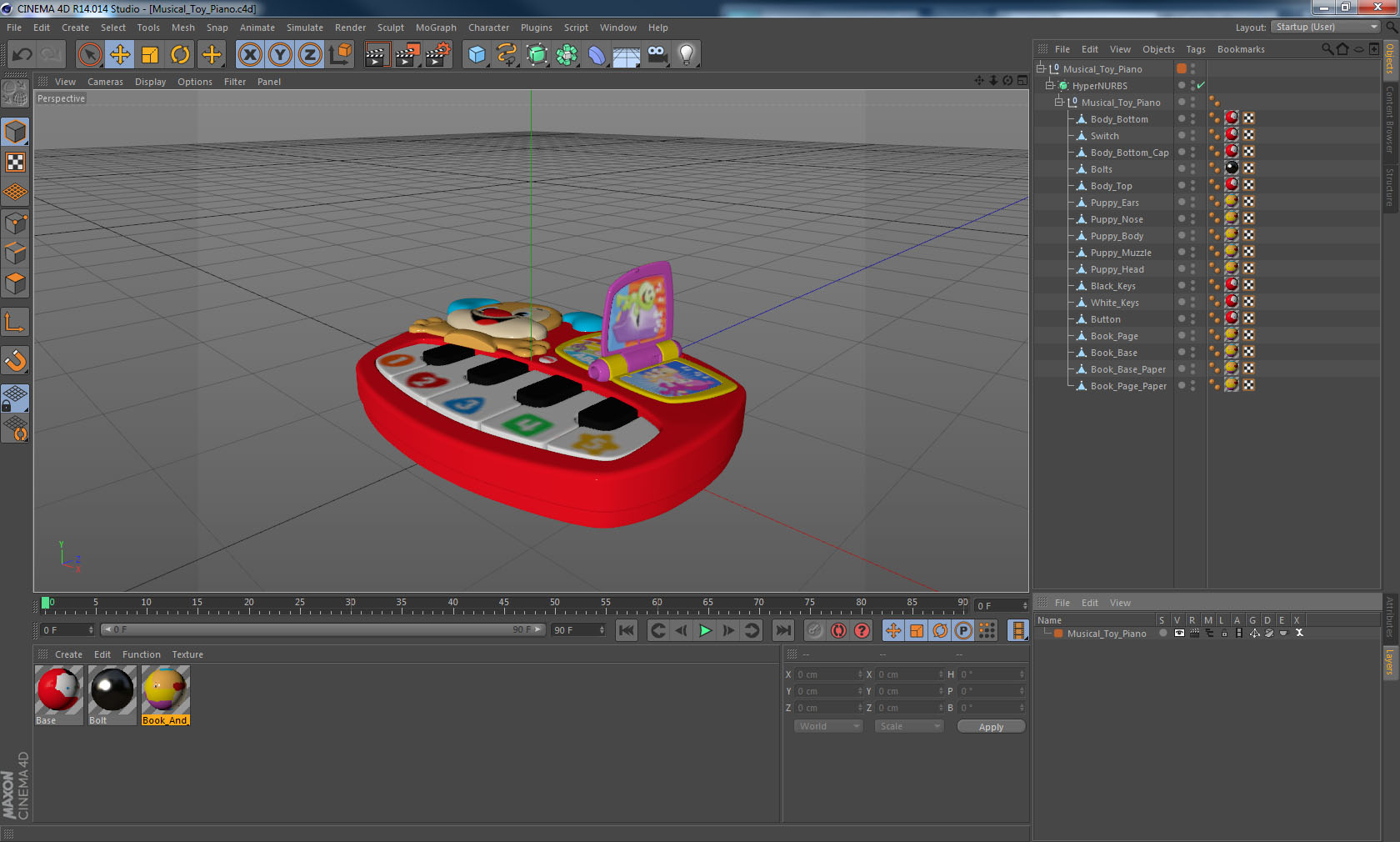Open the Layout dropdown Startup (User)

(x=1326, y=28)
